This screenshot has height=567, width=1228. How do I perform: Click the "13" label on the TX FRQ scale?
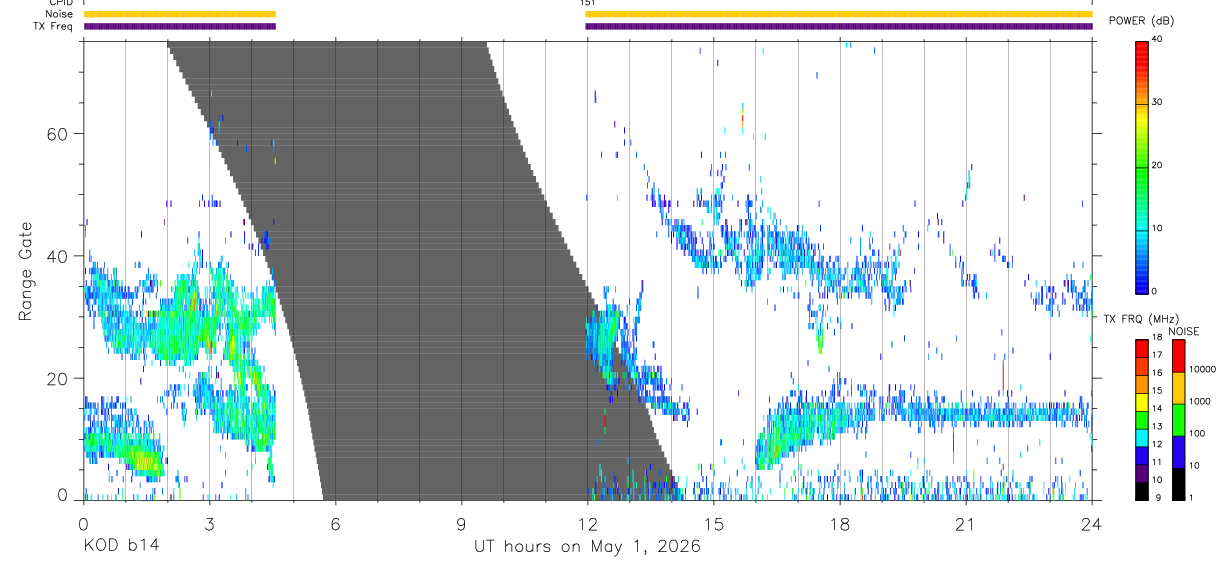click(x=1159, y=426)
